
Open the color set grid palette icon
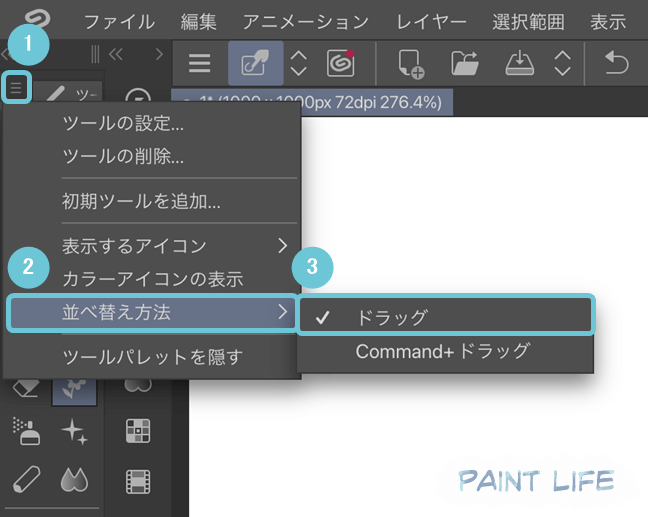[138, 431]
